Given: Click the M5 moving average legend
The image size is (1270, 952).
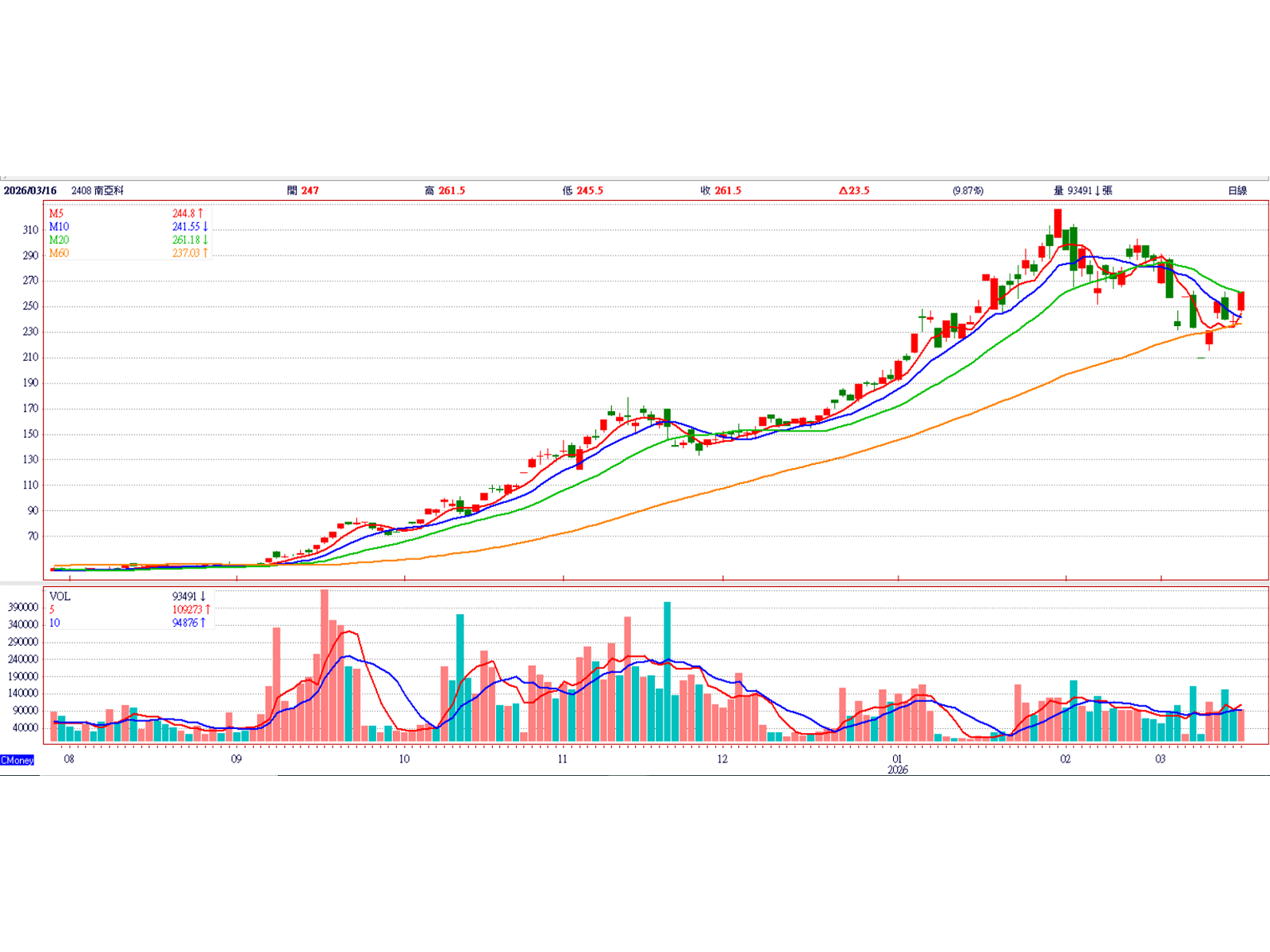Looking at the screenshot, I should 56,213.
